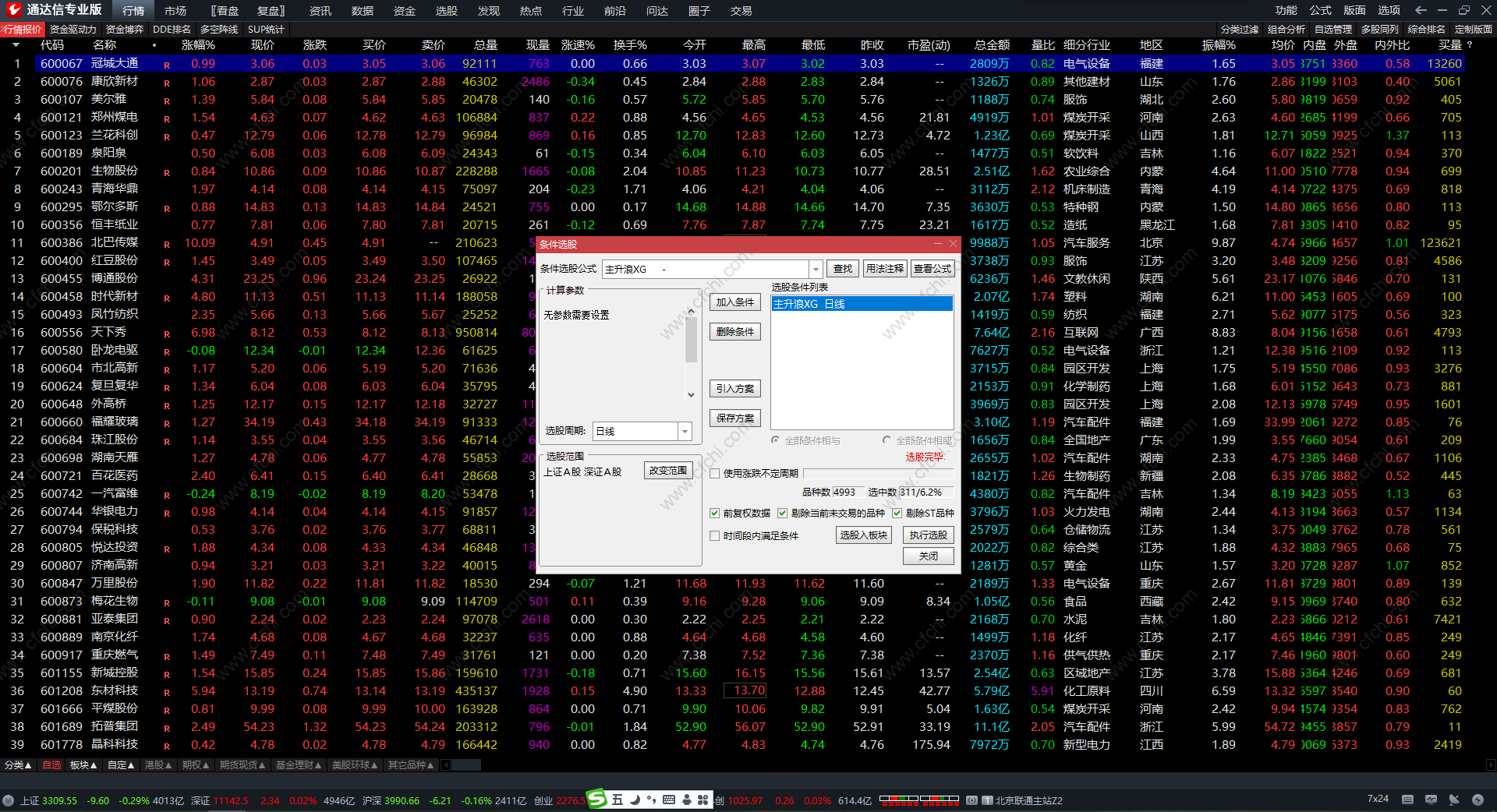This screenshot has height=812, width=1497.
Task: Open the 公式 menu in top bar
Action: point(1320,10)
